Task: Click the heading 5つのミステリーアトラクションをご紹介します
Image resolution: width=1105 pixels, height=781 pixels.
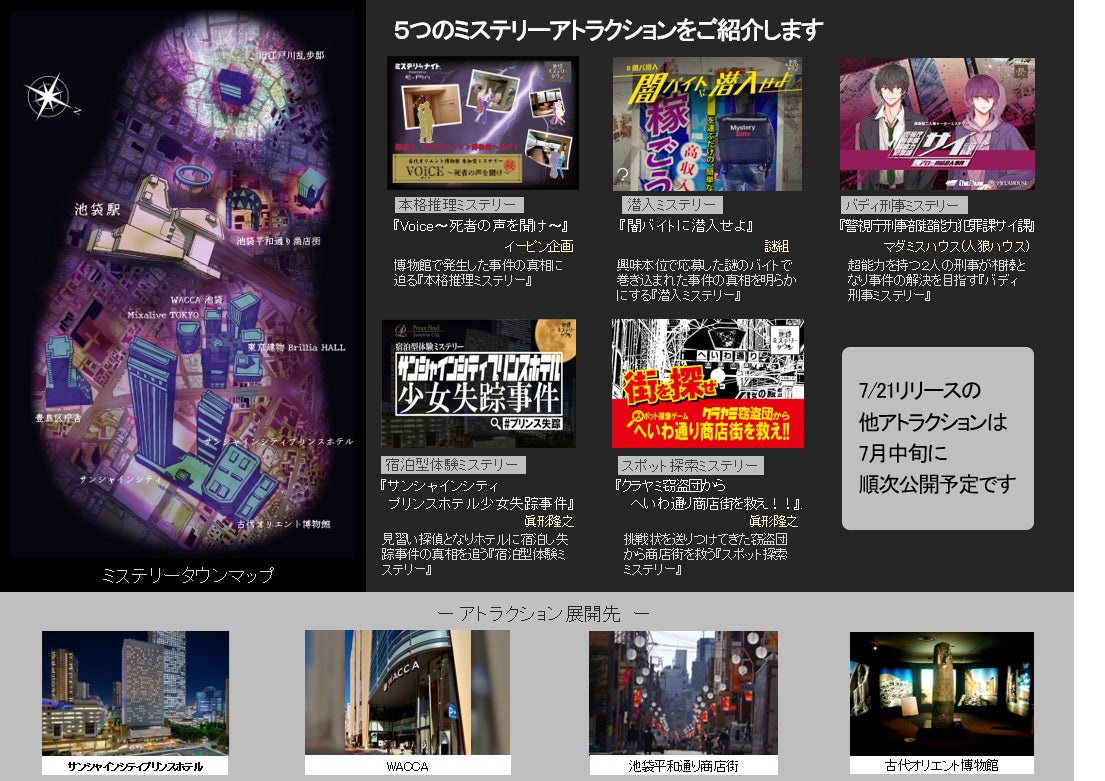Action: (x=608, y=30)
